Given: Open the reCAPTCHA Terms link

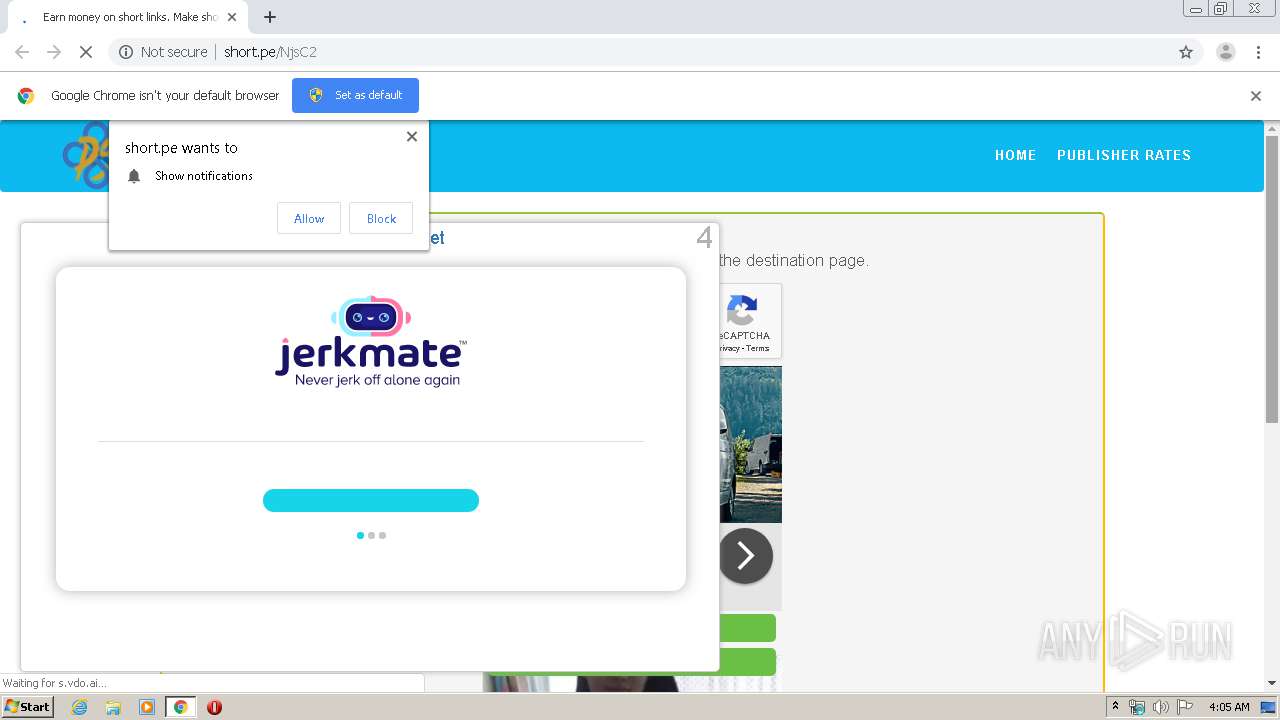Looking at the screenshot, I should [758, 348].
